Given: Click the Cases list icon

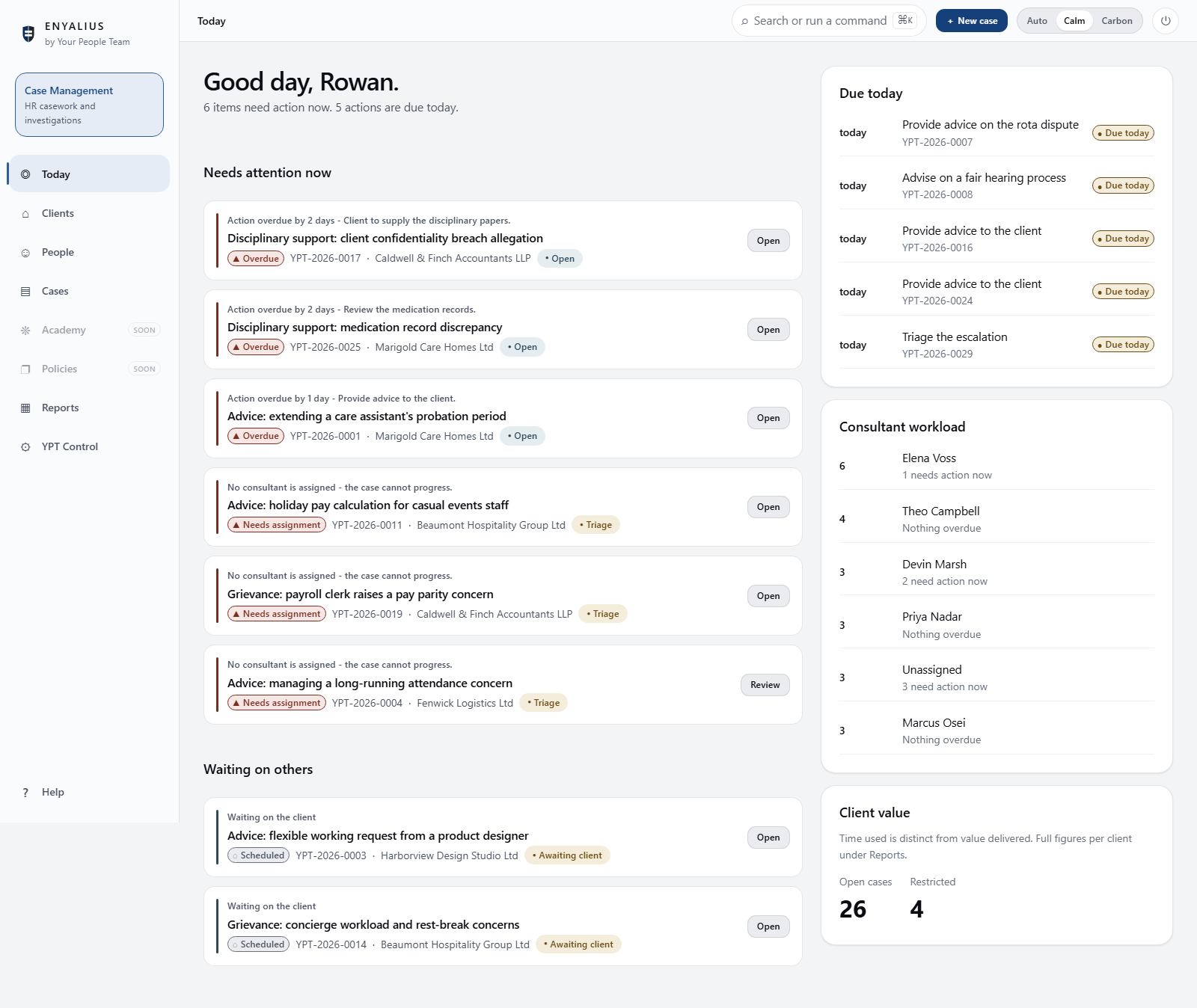Looking at the screenshot, I should click(x=25, y=292).
